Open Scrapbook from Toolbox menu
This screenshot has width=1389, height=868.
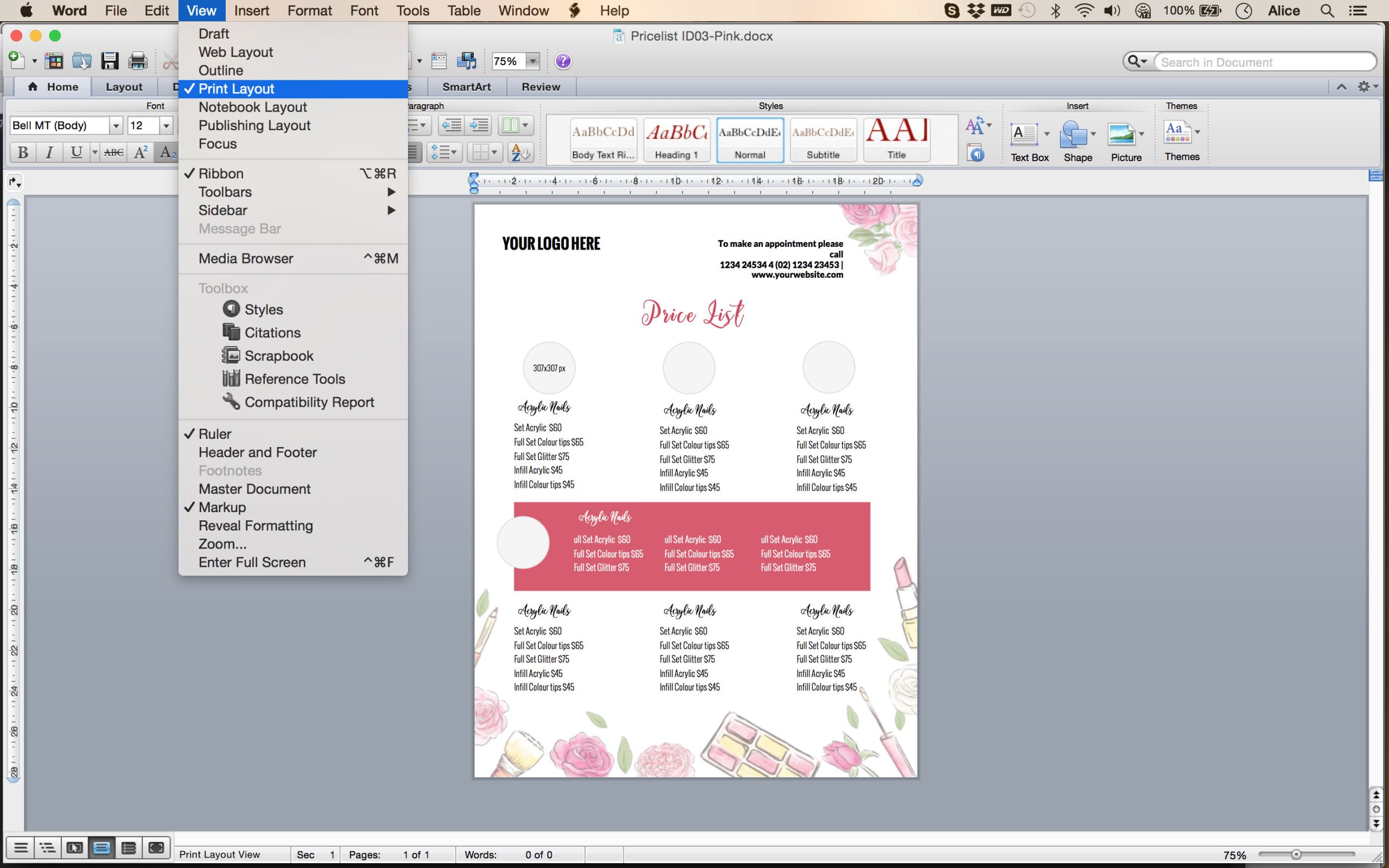point(293,356)
